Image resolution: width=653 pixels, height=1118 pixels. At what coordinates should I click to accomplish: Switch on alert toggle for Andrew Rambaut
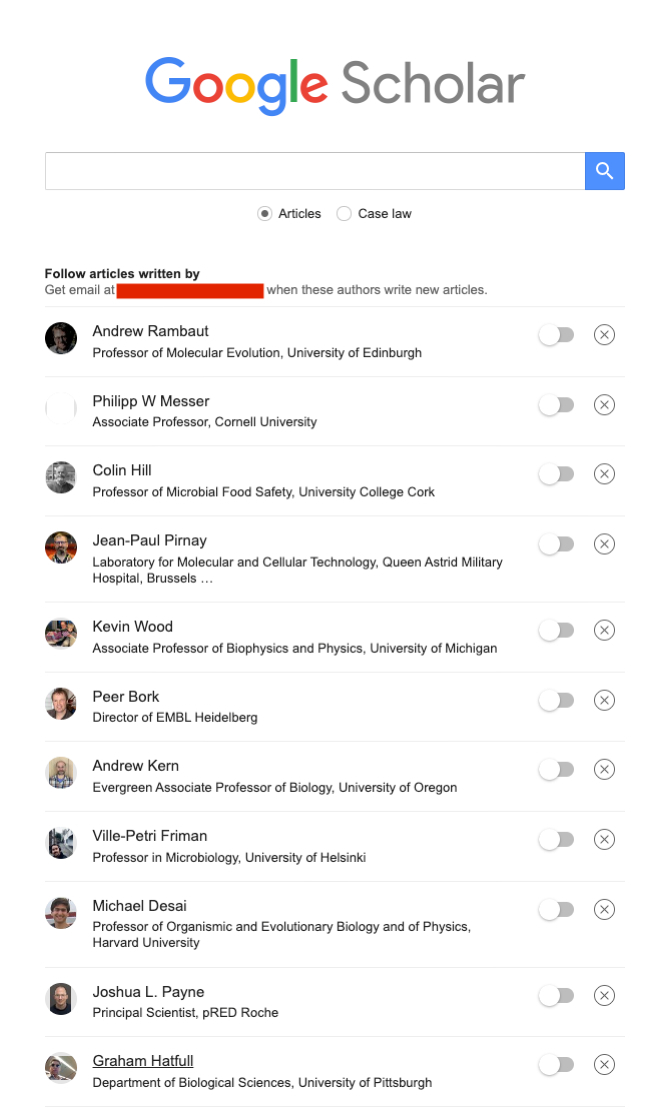click(x=556, y=335)
